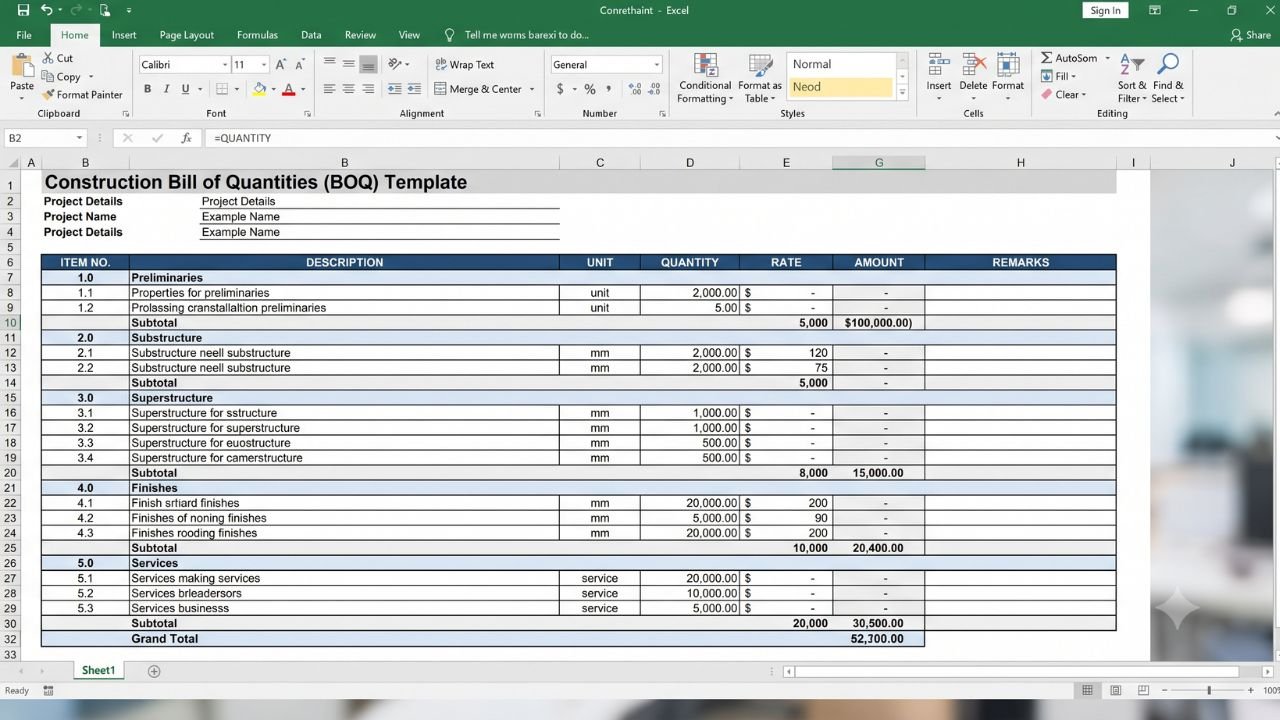Click the red Font Color button

(x=288, y=89)
